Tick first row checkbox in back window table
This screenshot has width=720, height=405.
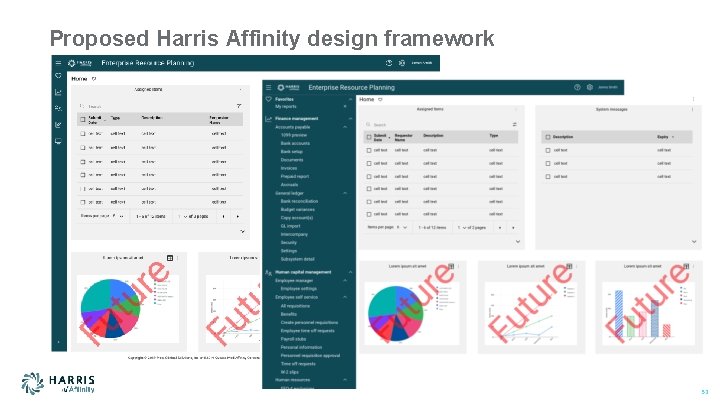[83, 134]
